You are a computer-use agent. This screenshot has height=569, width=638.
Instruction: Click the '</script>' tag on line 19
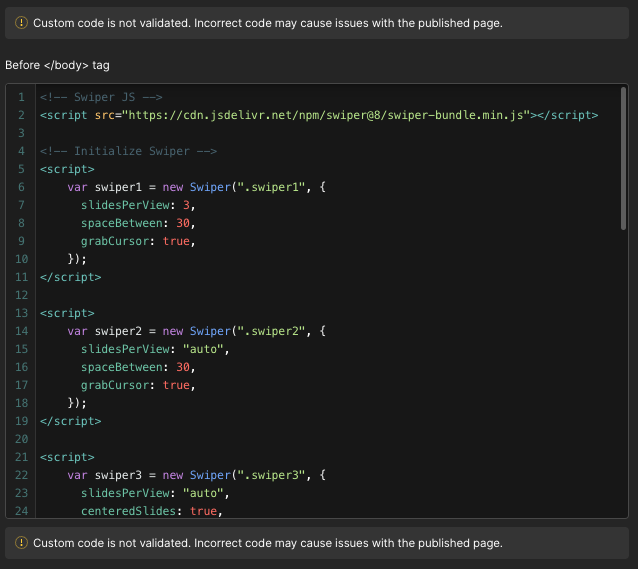71,421
